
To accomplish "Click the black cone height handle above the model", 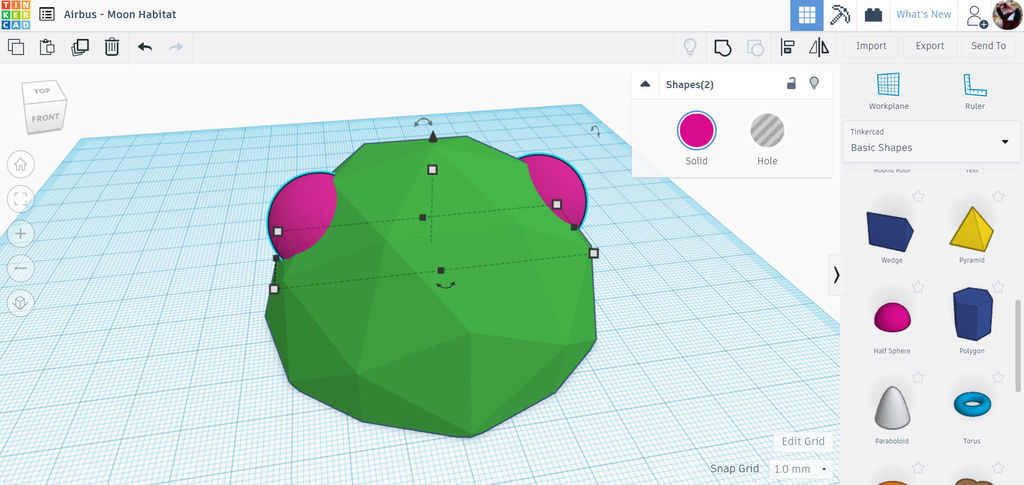I will (x=432, y=136).
